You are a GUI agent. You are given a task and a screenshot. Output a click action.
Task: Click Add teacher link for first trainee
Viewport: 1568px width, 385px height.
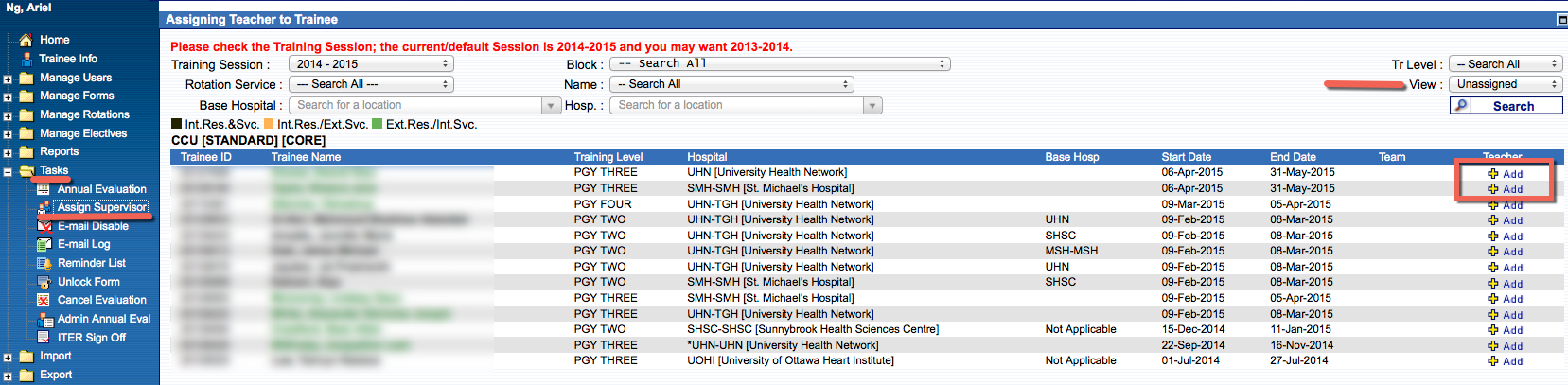pyautogui.click(x=1511, y=174)
